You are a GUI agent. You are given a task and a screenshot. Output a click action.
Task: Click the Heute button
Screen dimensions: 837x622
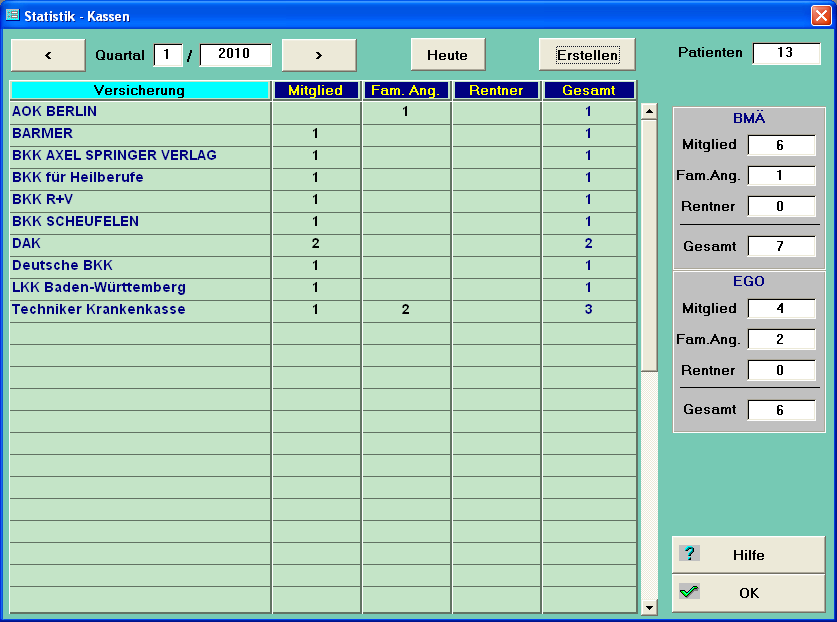448,54
